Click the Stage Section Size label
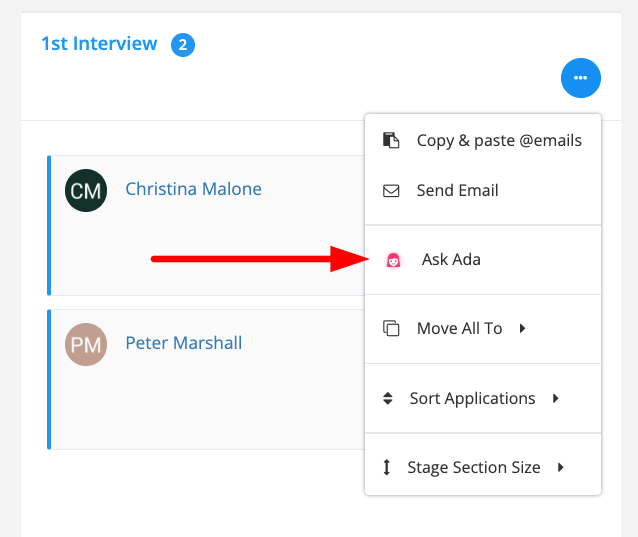 [x=473, y=467]
